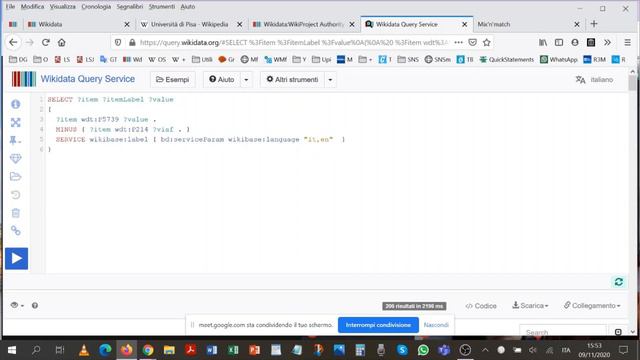Open the Visualizza menu
Viewport: 640px width, 360px height.
[62, 7]
